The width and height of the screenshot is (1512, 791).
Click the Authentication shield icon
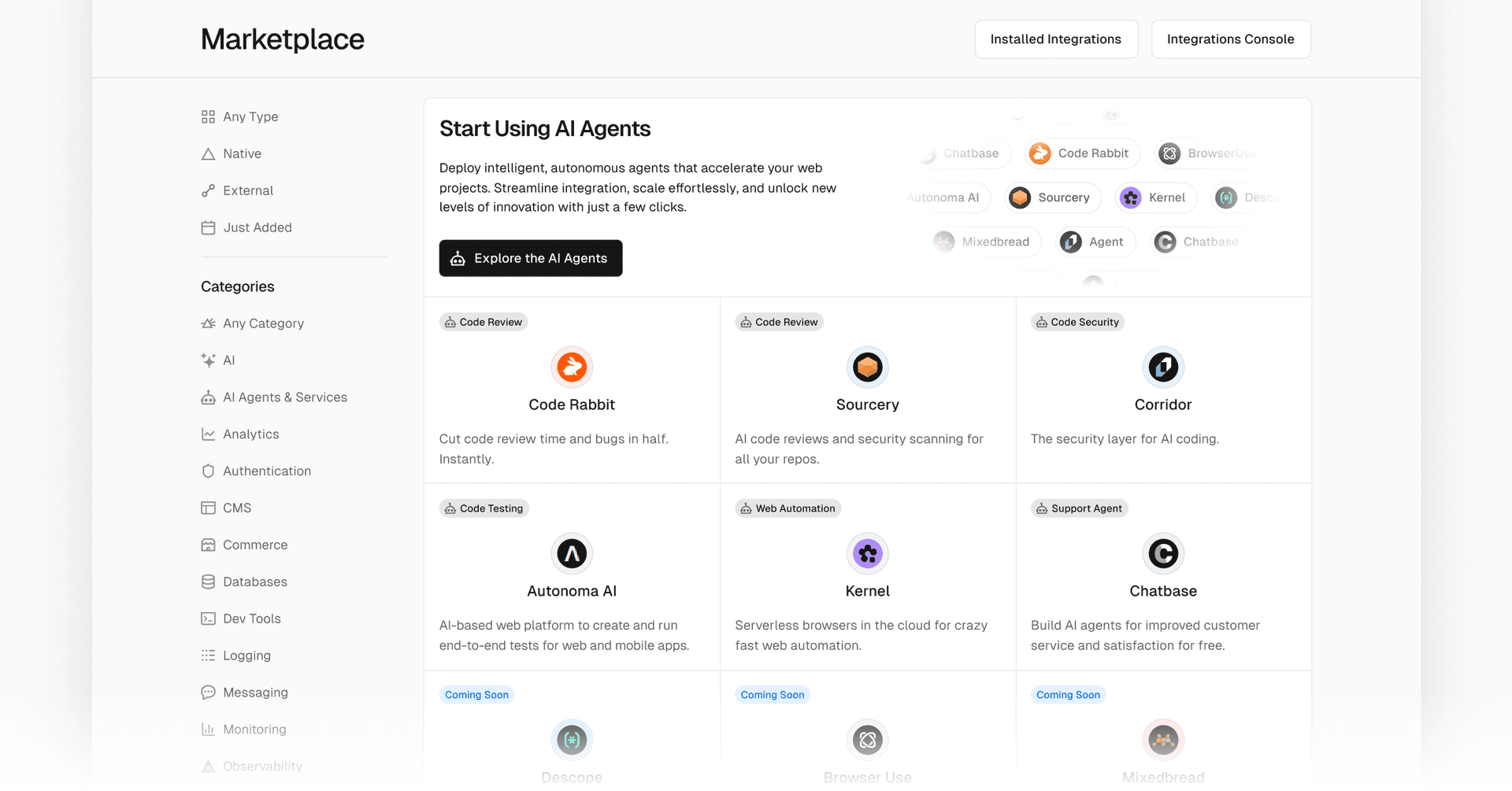(x=208, y=470)
